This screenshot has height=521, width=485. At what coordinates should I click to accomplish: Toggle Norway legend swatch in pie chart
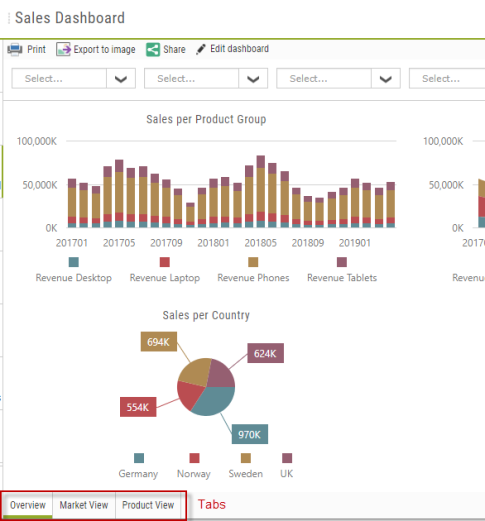[194, 458]
